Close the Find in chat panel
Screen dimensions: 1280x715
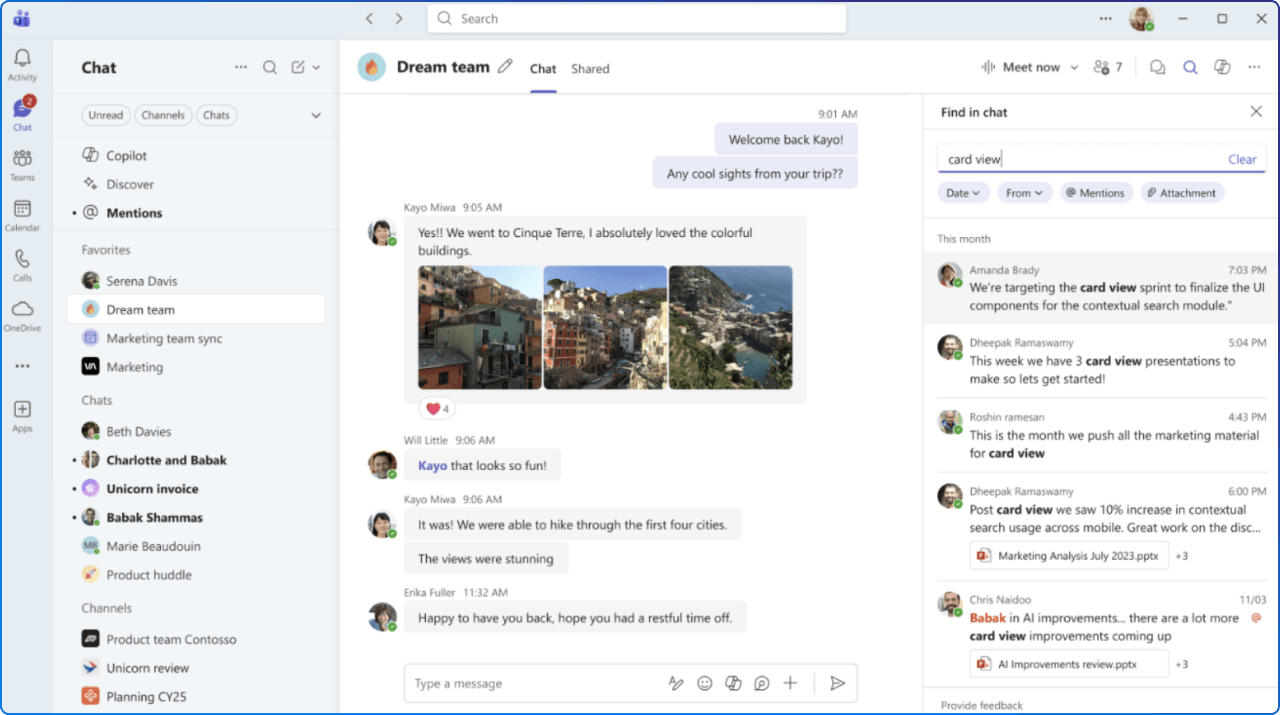(1256, 112)
